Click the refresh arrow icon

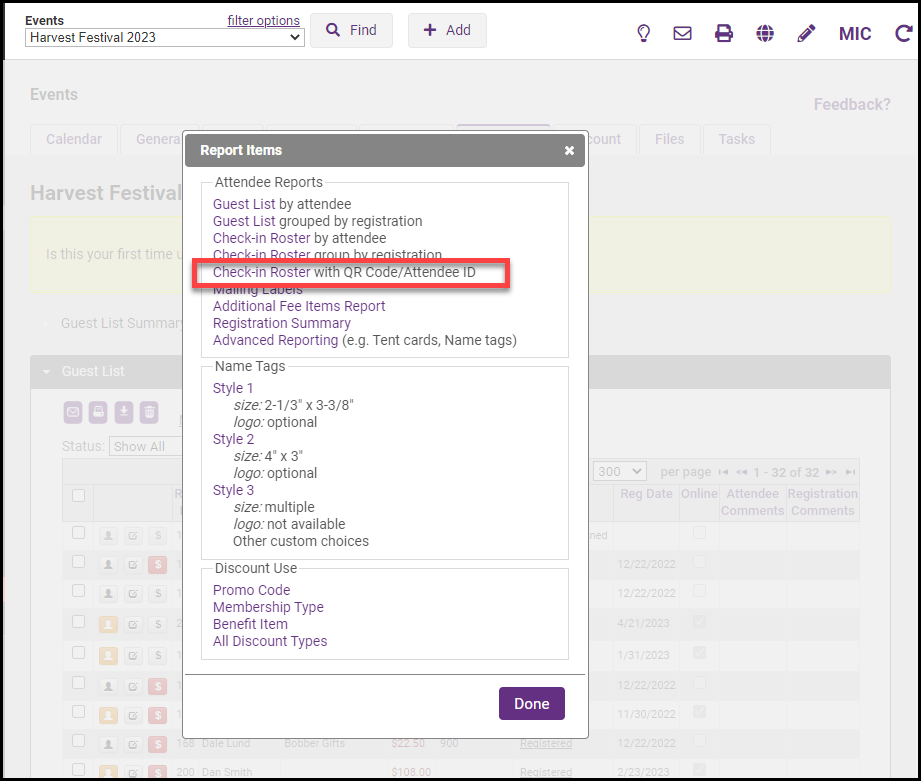click(903, 33)
